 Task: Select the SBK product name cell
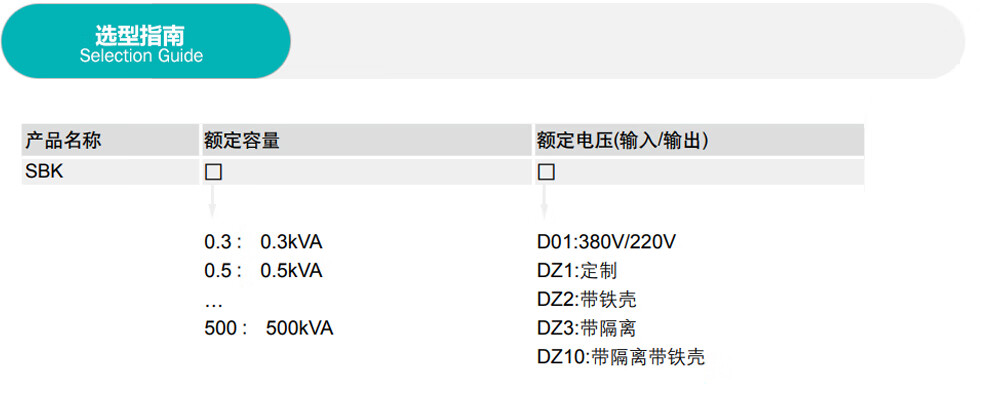(44, 172)
